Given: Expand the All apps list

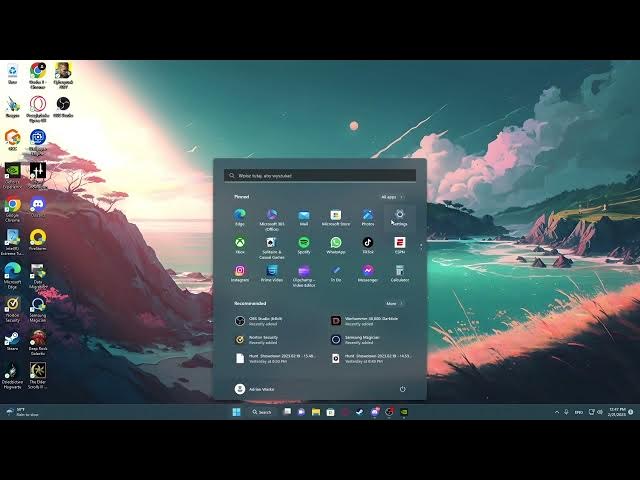Looking at the screenshot, I should 392,197.
